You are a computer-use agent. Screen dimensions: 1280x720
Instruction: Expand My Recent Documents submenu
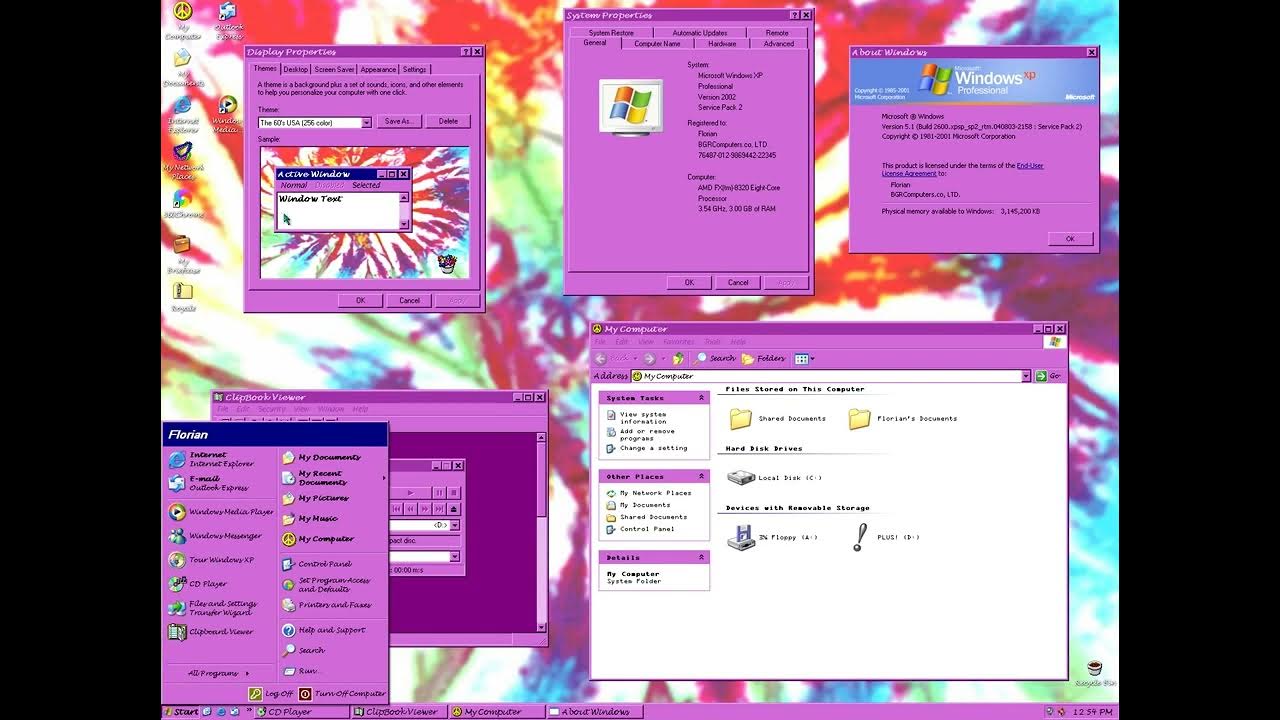[x=333, y=478]
